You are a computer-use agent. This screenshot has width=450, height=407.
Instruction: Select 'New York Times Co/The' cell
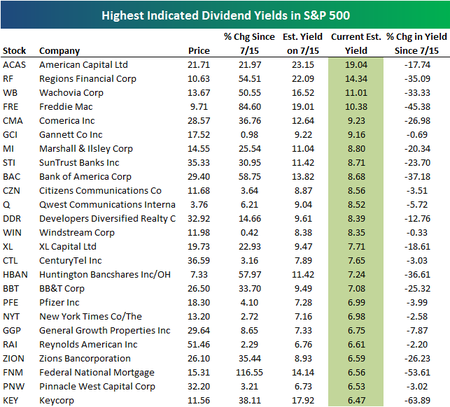(x=91, y=317)
